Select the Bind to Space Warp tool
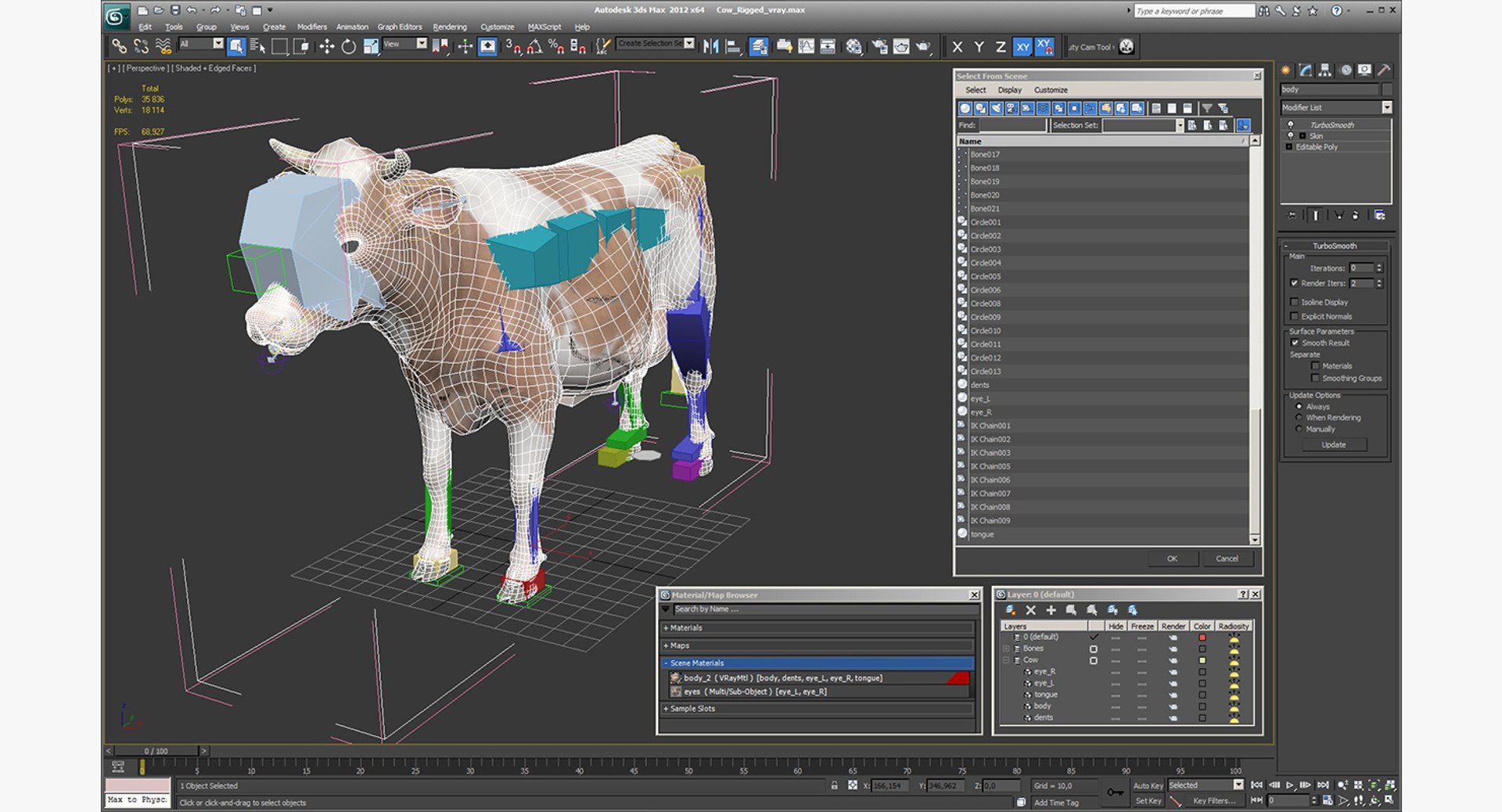Viewport: 1502px width, 812px height. coord(163,46)
